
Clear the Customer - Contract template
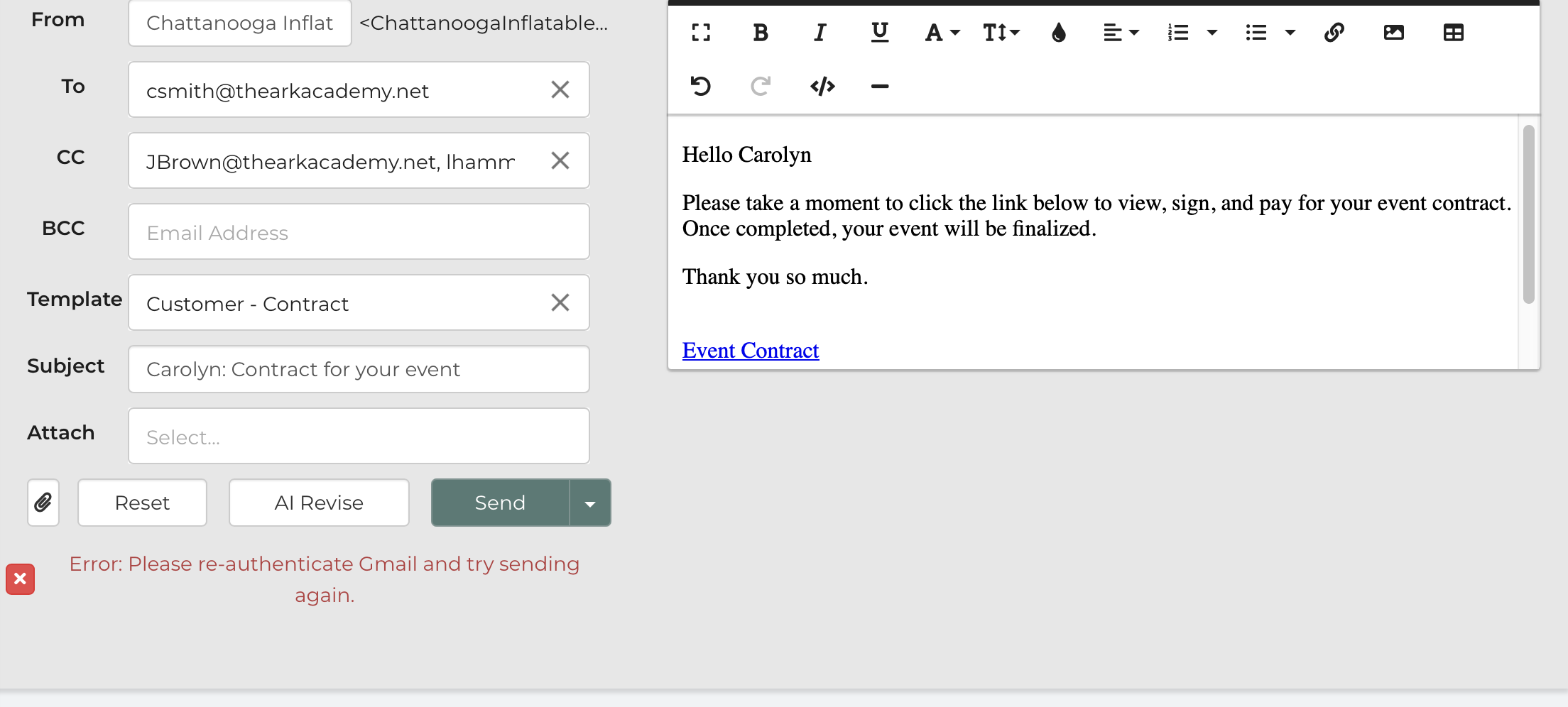tap(560, 303)
